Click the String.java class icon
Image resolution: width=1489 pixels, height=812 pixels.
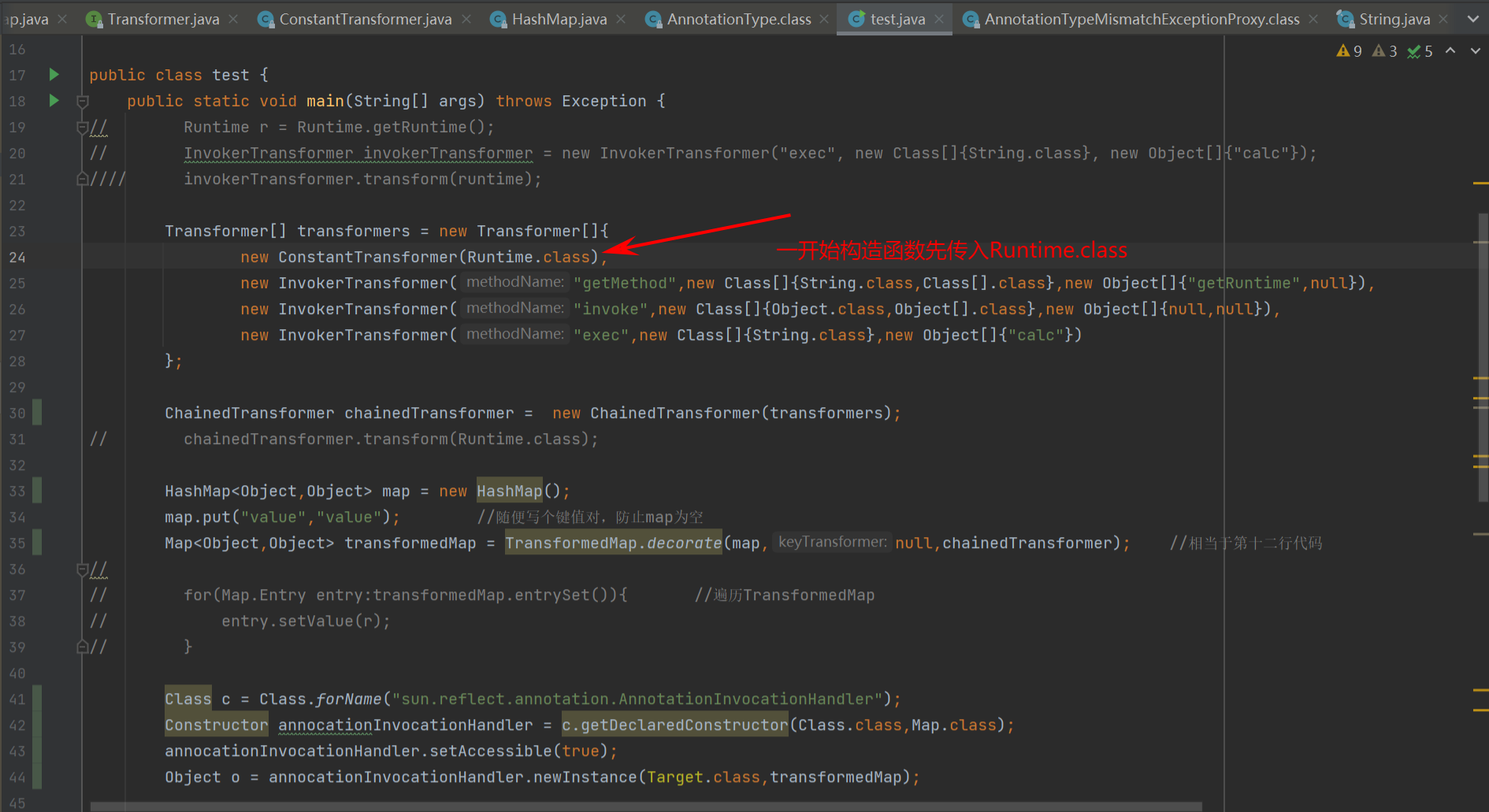coord(1345,19)
